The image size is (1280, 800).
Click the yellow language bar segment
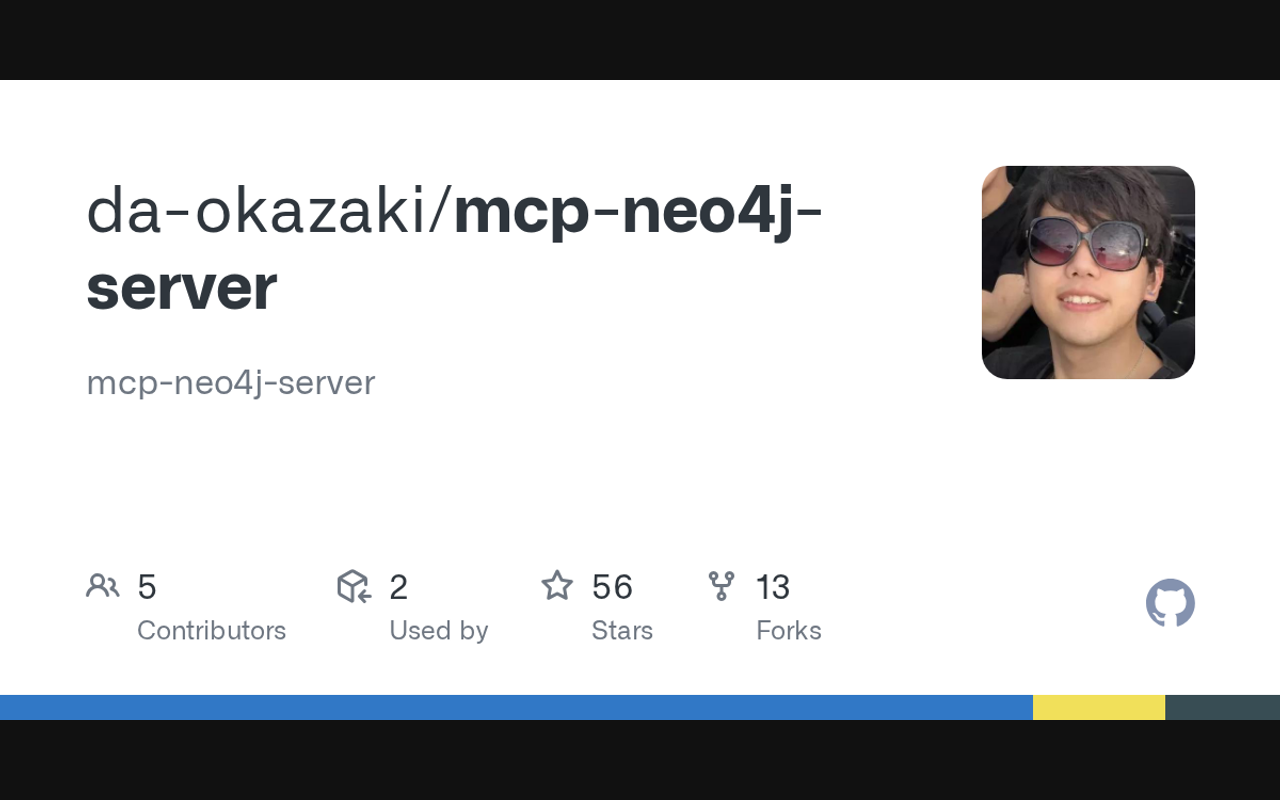tap(1099, 707)
